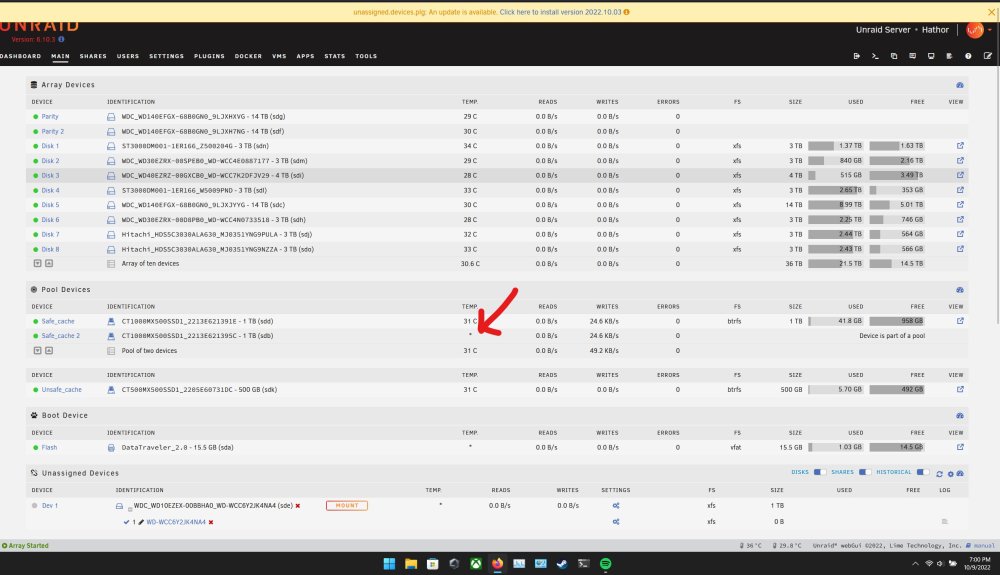Click the second small toggle button under the Pool
Viewport: 1000px width, 575px height.
[x=49, y=351]
